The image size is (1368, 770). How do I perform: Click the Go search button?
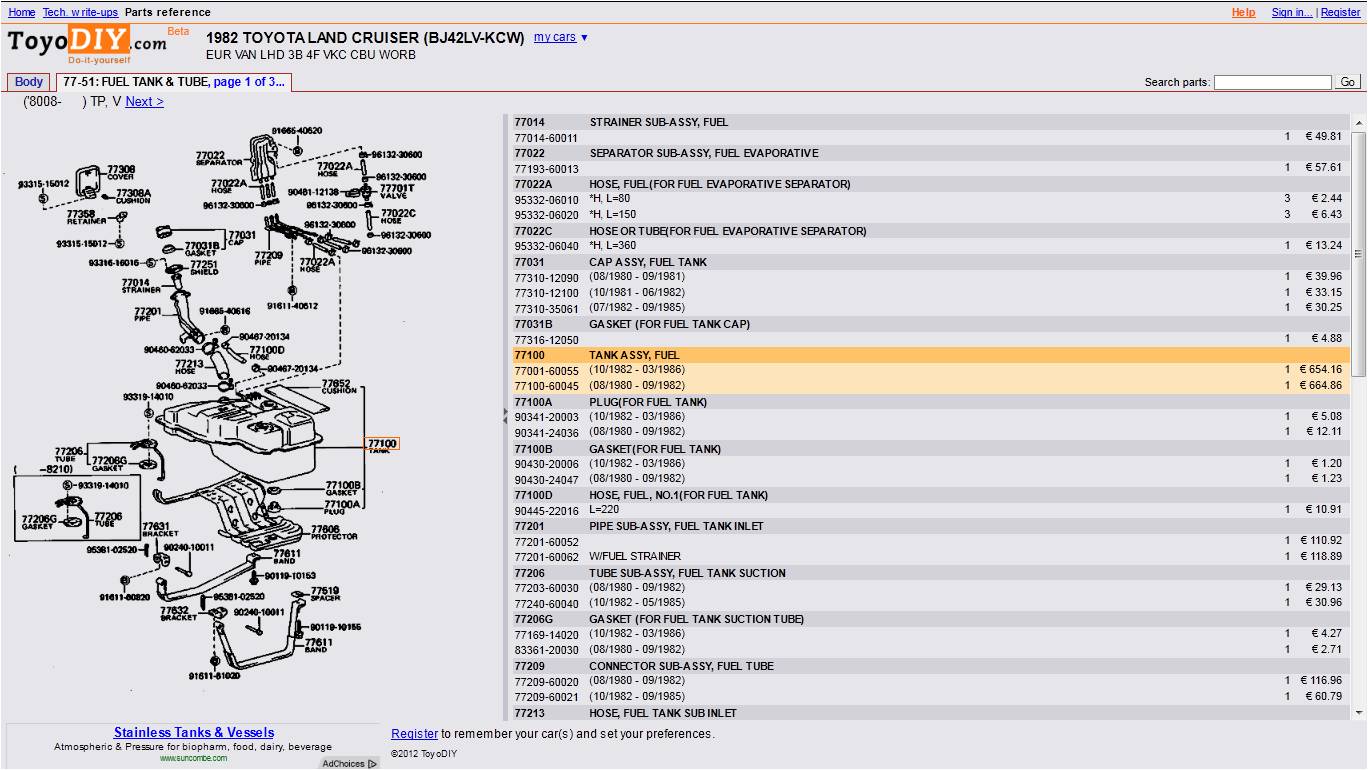[x=1348, y=82]
